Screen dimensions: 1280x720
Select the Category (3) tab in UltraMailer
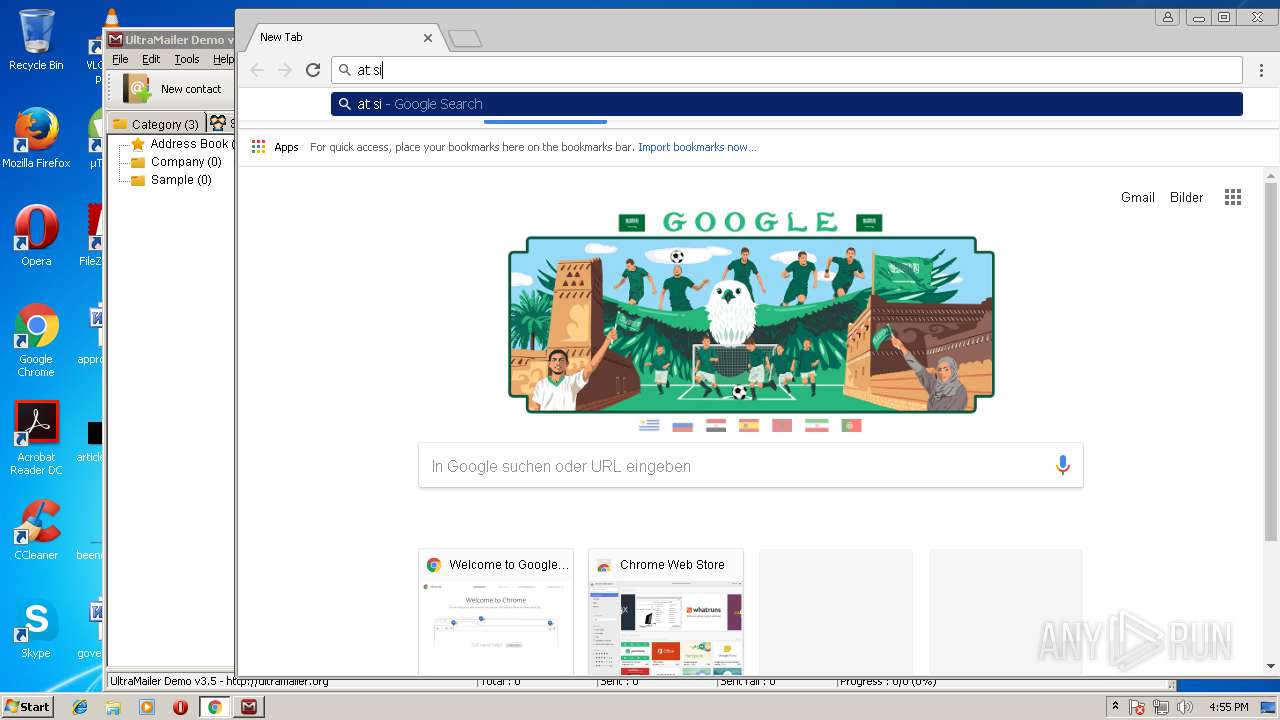point(155,124)
